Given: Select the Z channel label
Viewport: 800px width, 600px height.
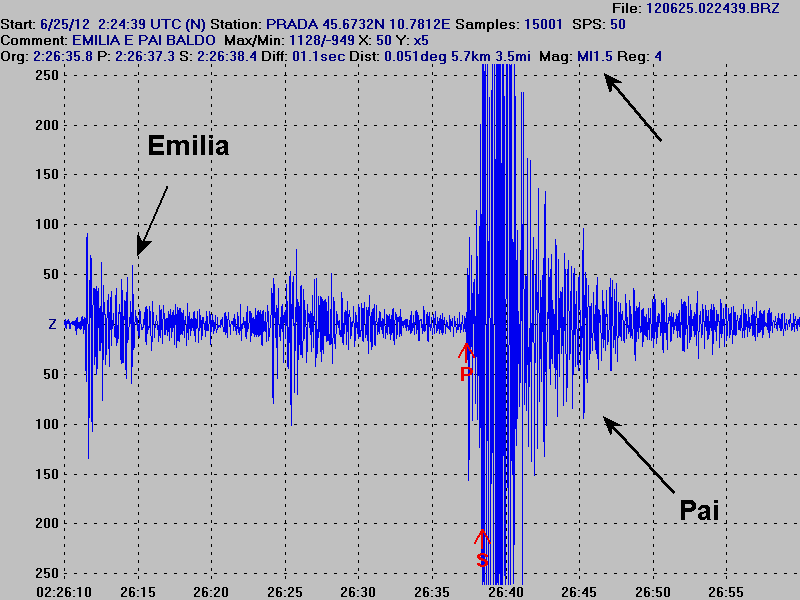Looking at the screenshot, I should point(52,324).
